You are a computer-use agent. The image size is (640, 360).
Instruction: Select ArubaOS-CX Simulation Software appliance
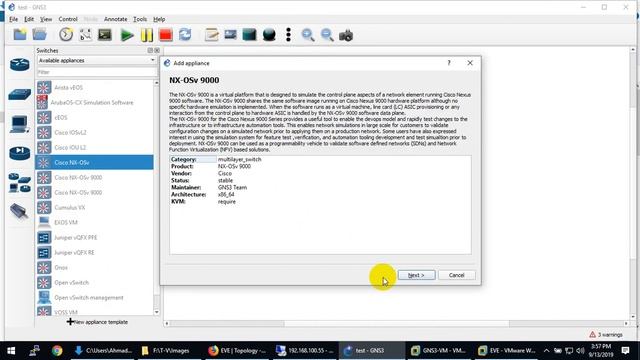click(94, 102)
